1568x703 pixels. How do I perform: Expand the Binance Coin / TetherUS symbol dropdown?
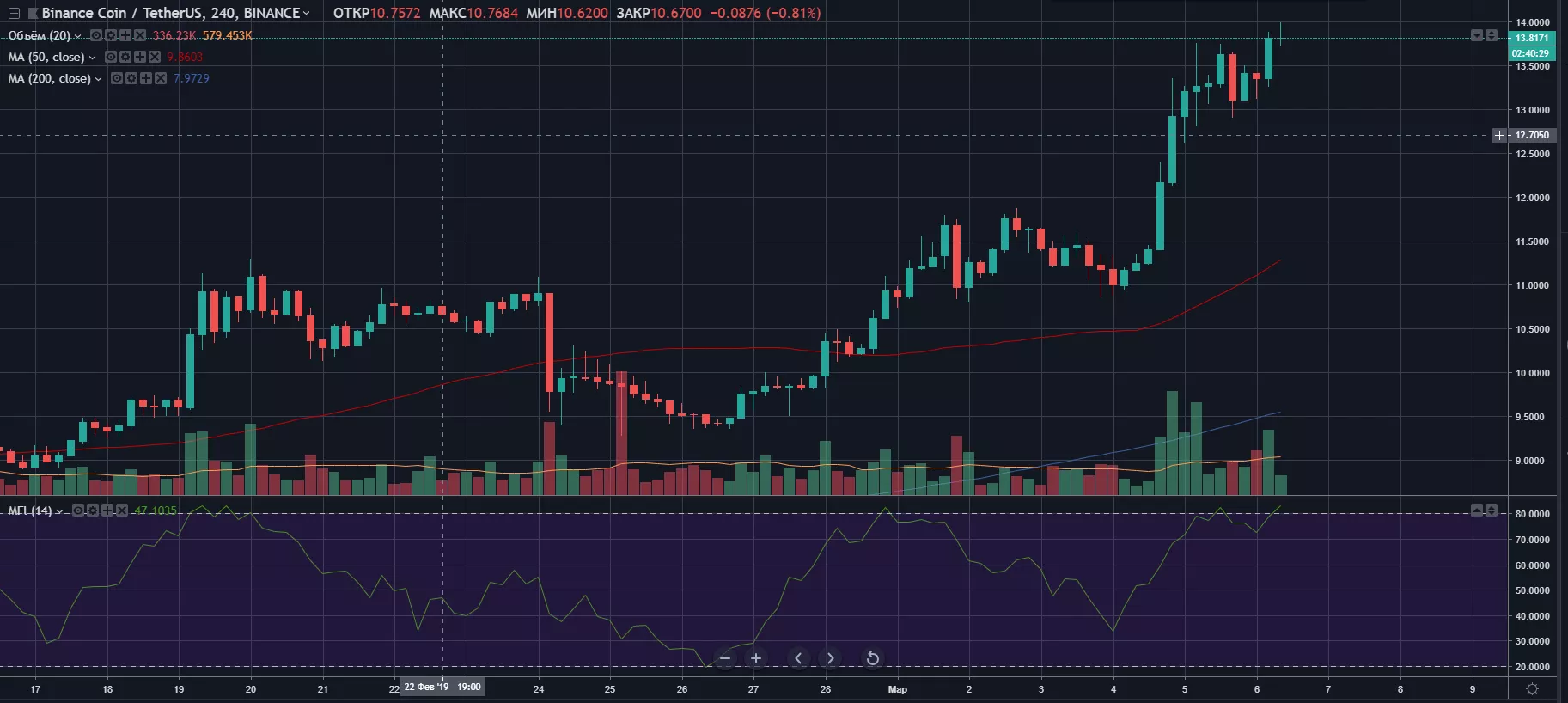306,13
